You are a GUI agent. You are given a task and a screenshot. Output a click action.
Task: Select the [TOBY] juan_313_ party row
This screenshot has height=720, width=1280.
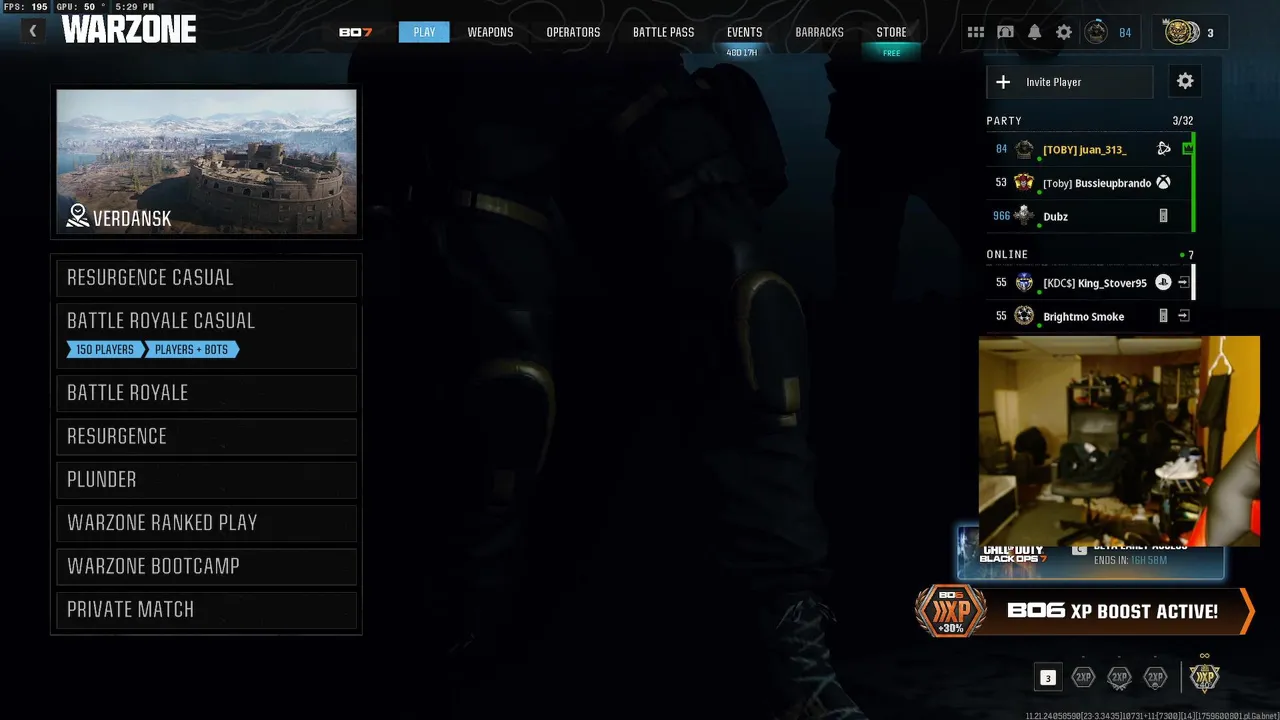point(1088,149)
